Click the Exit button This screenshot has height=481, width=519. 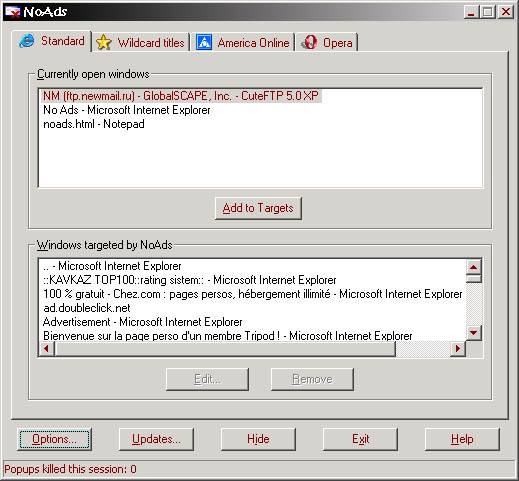point(360,439)
